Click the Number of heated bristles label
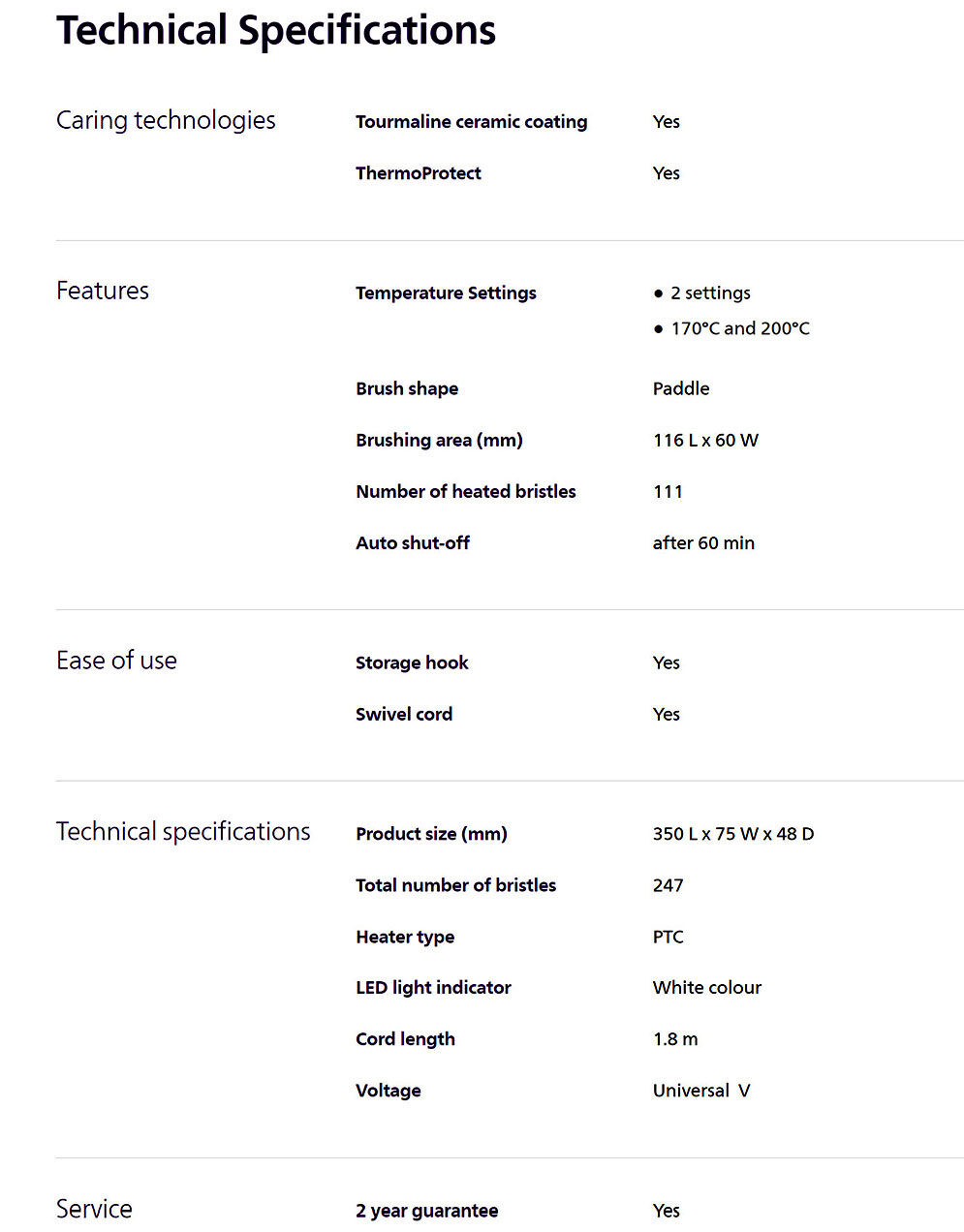Screen dimensions: 964x1232 pos(465,491)
